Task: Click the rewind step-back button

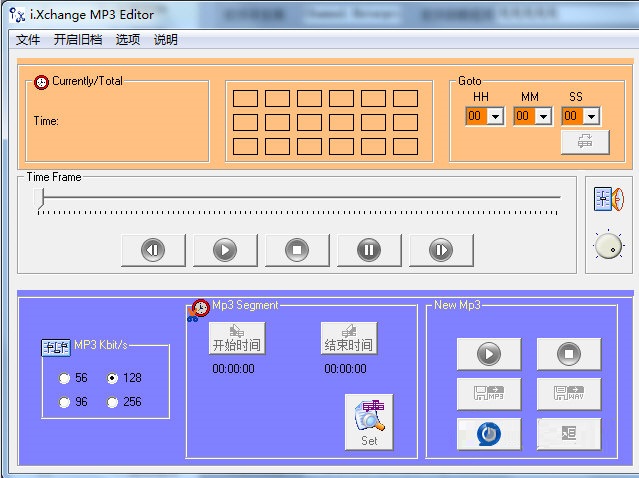Action: (153, 250)
